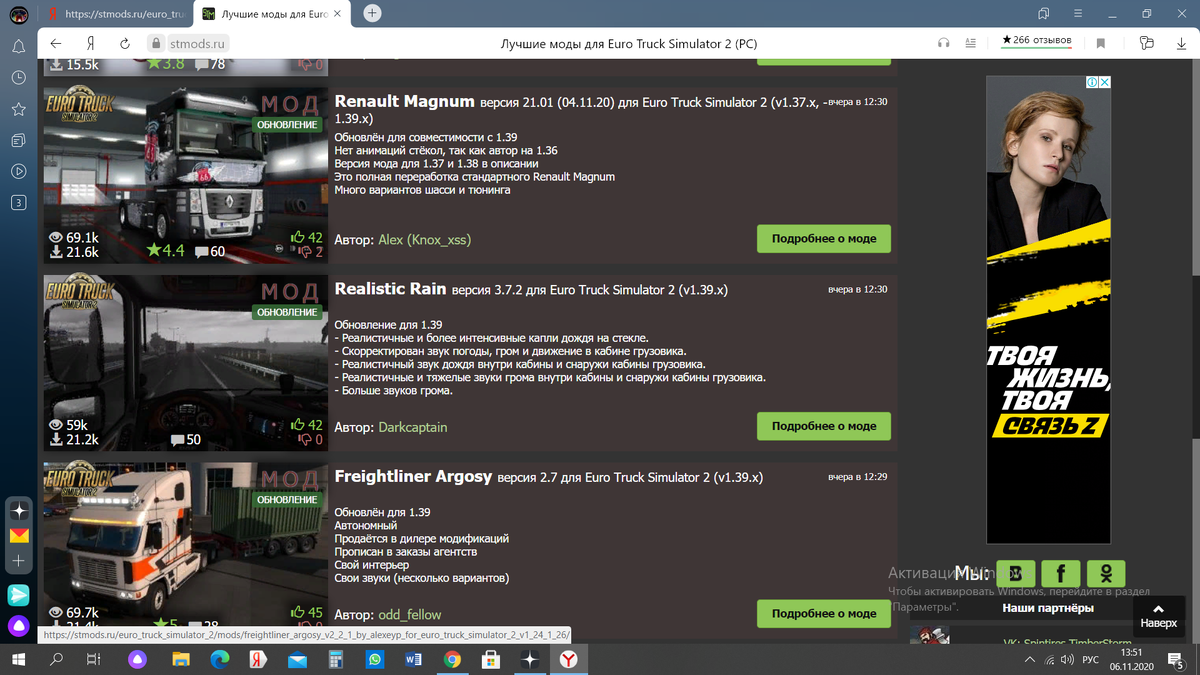Click Подробнее о моде for Renault Magnum

[x=824, y=239]
